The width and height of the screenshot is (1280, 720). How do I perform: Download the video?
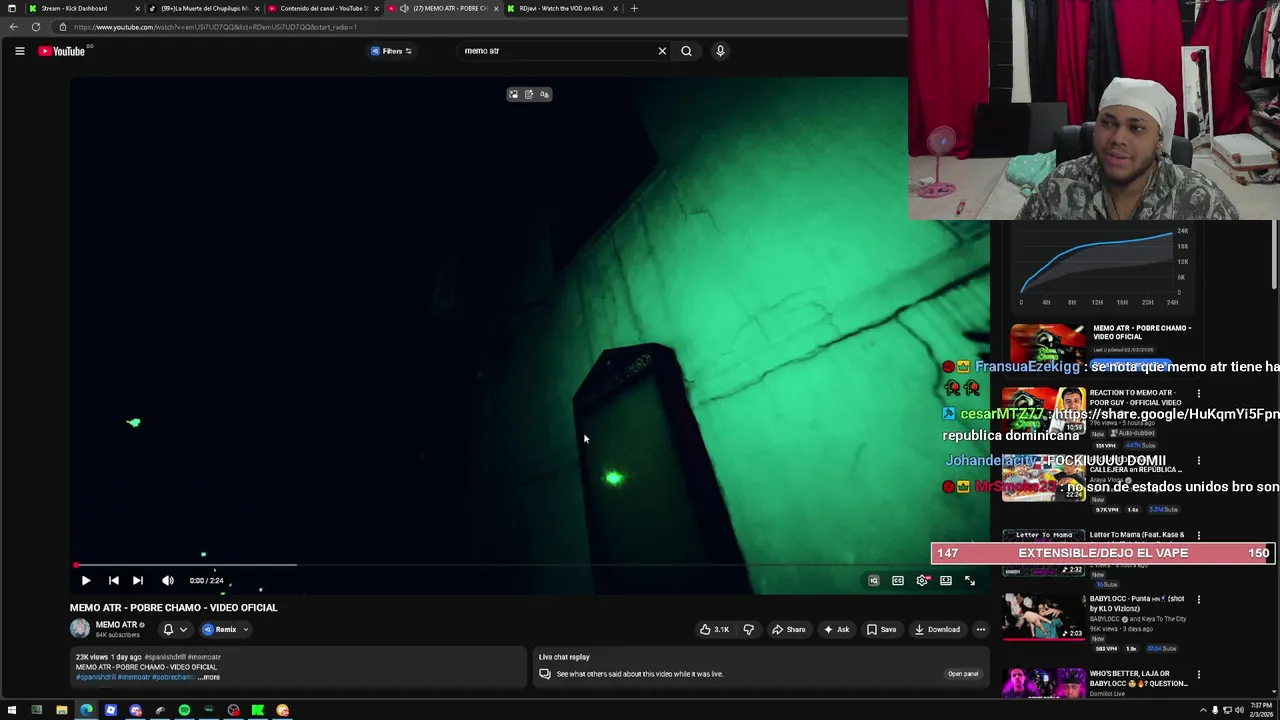(937, 629)
